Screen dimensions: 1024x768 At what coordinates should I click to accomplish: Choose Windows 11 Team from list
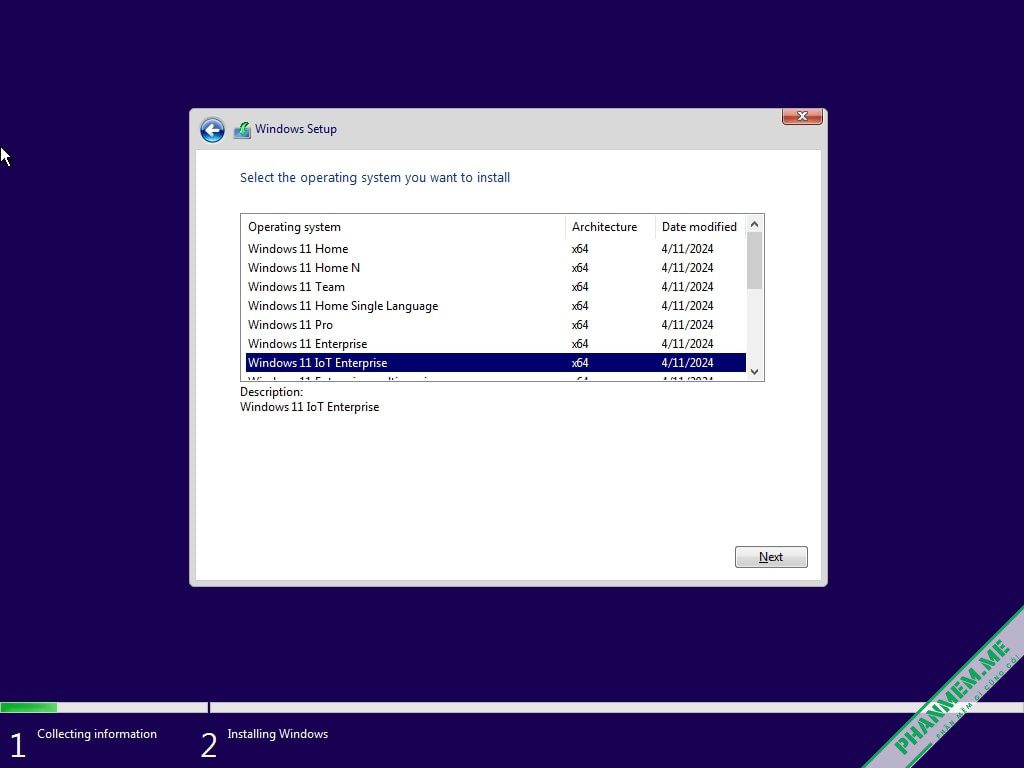click(x=496, y=287)
